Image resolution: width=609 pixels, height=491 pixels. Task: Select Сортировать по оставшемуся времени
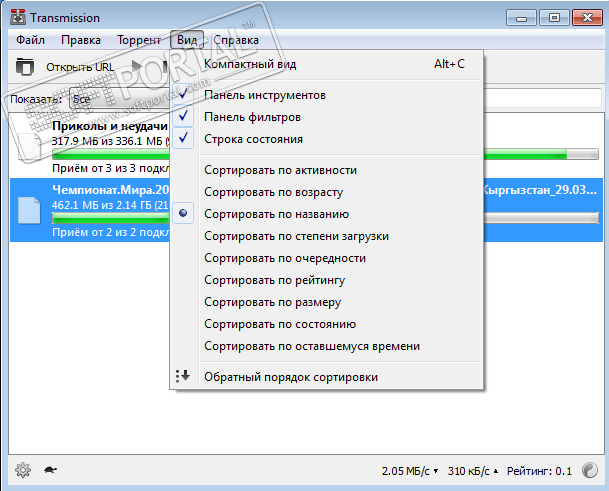point(327,346)
